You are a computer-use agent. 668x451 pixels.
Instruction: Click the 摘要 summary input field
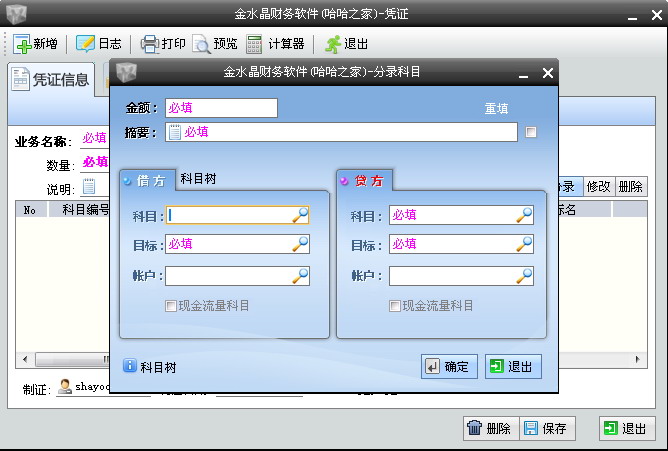(x=341, y=132)
